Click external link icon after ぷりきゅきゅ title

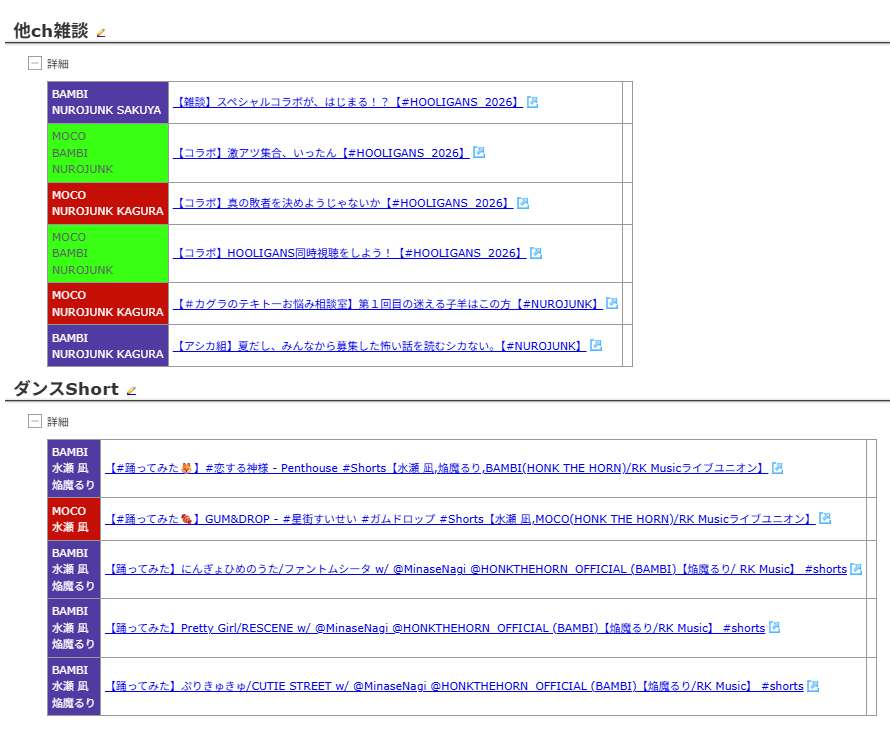point(813,685)
